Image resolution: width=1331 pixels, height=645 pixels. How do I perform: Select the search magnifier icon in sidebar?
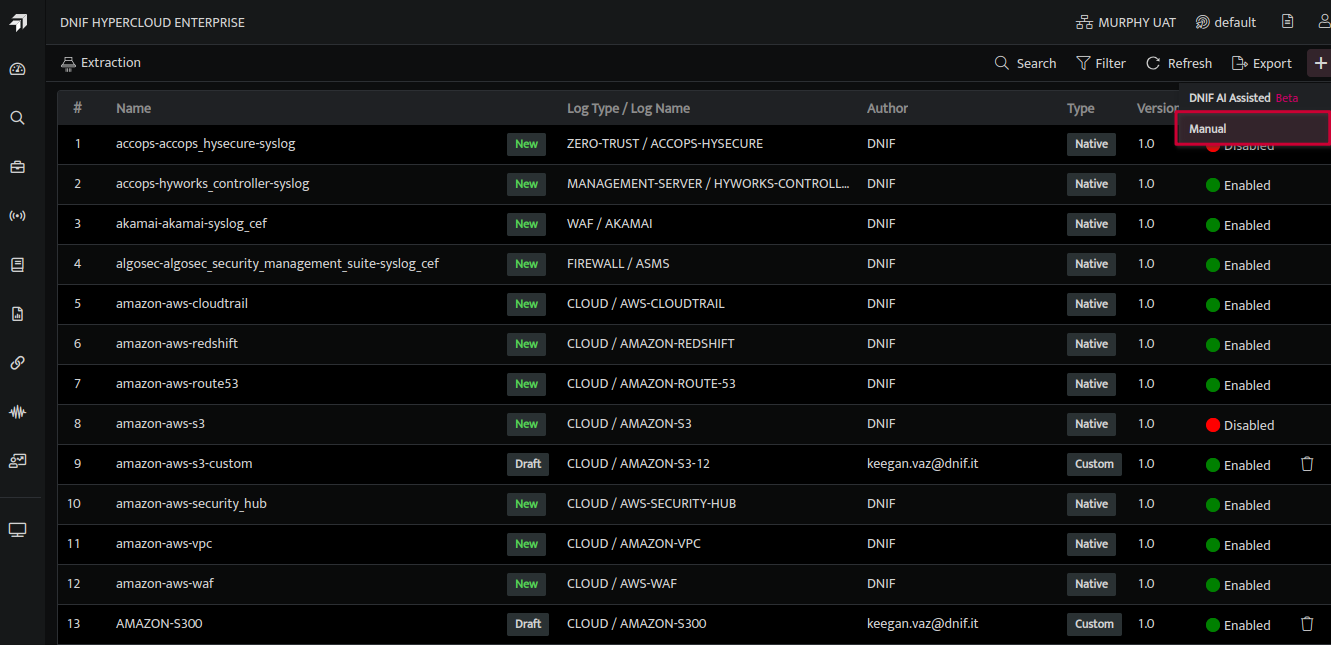(17, 117)
